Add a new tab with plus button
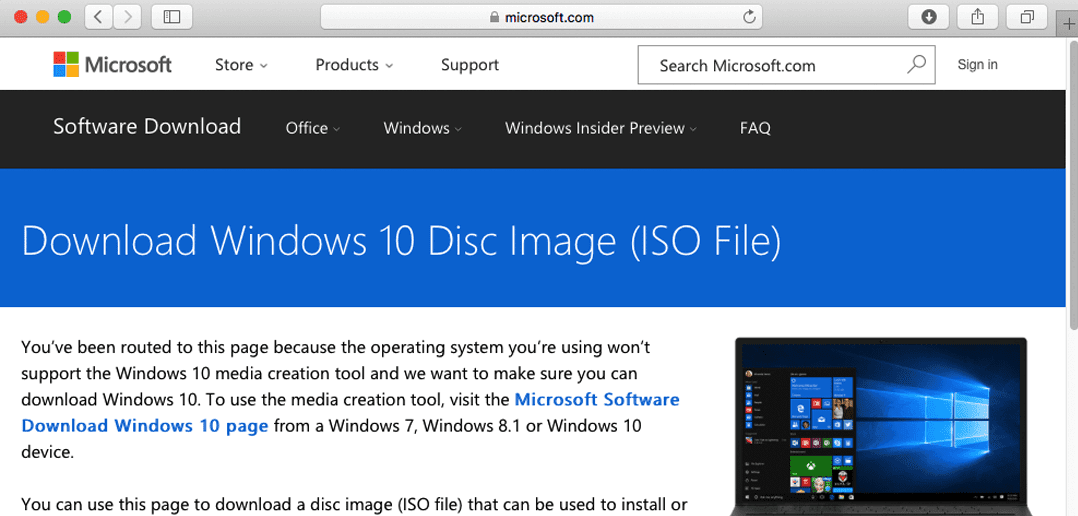 click(x=1068, y=23)
